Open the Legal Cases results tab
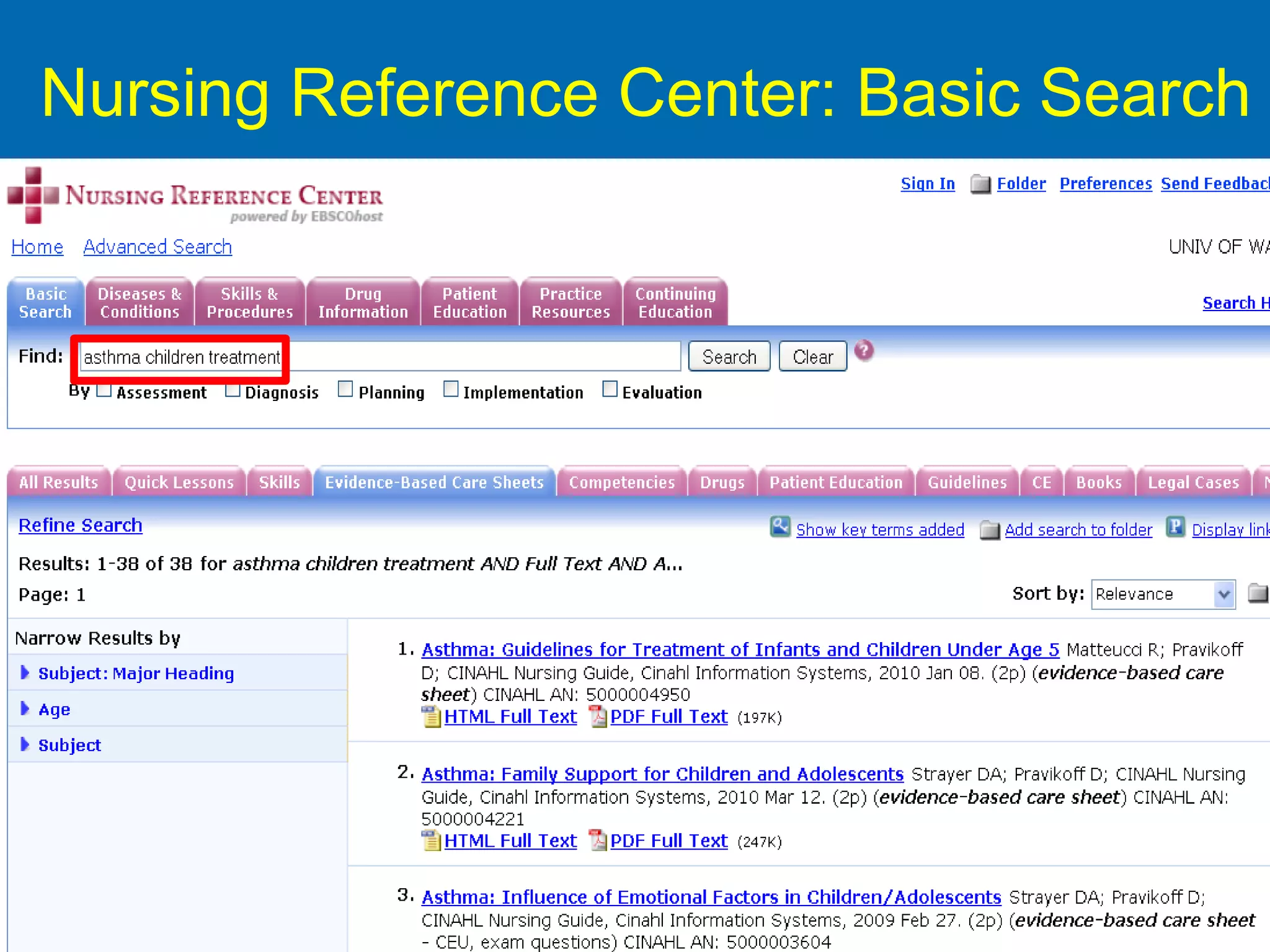 tap(1193, 482)
